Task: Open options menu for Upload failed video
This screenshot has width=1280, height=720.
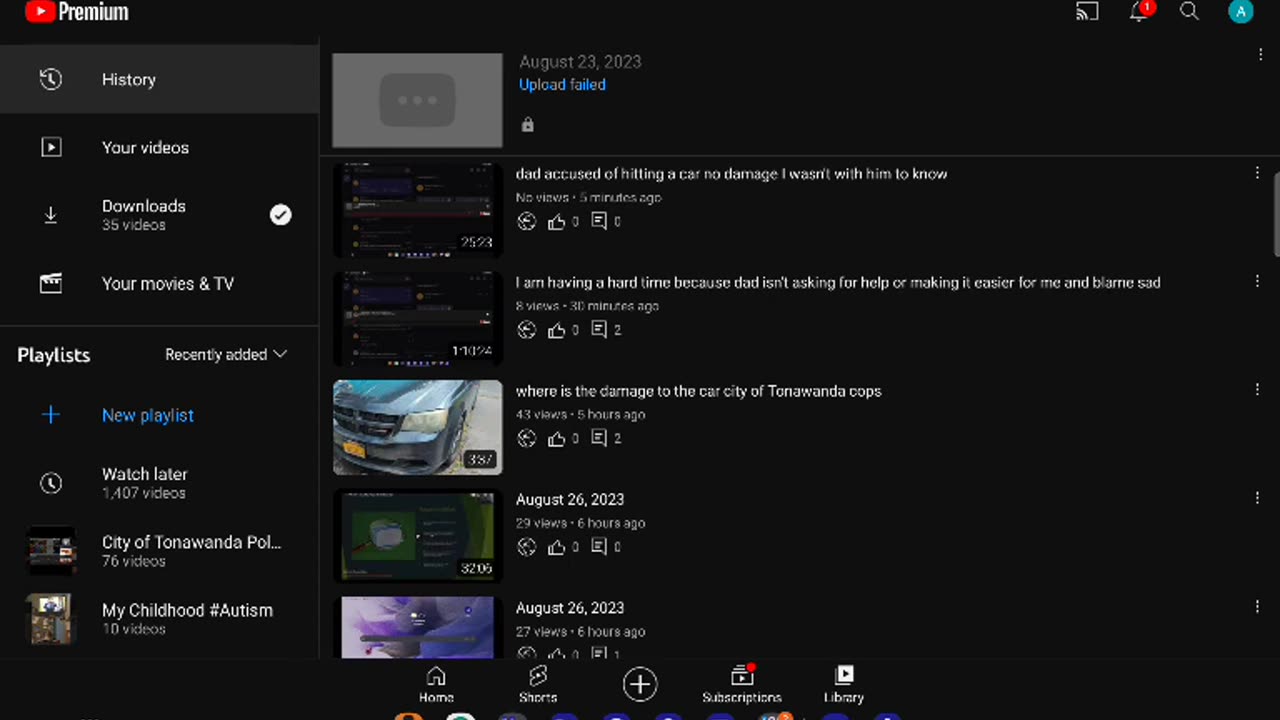Action: click(1260, 55)
